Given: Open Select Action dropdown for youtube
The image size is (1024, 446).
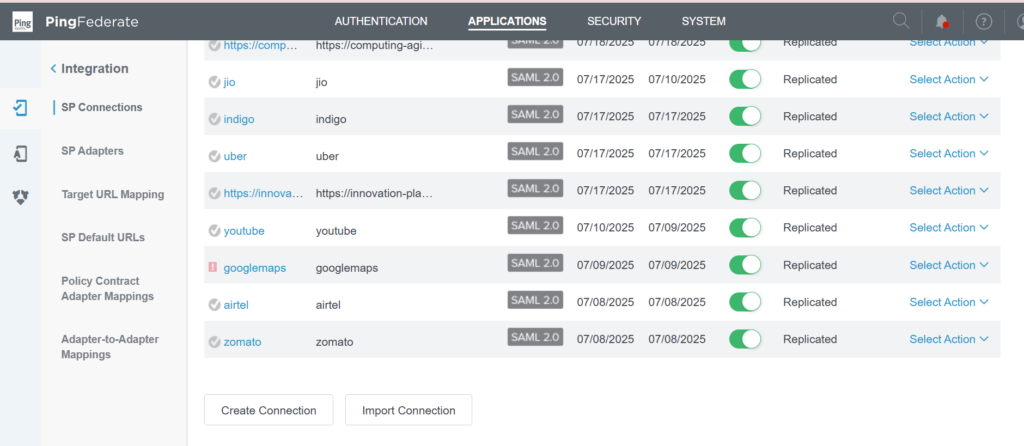Looking at the screenshot, I should click(x=949, y=227).
